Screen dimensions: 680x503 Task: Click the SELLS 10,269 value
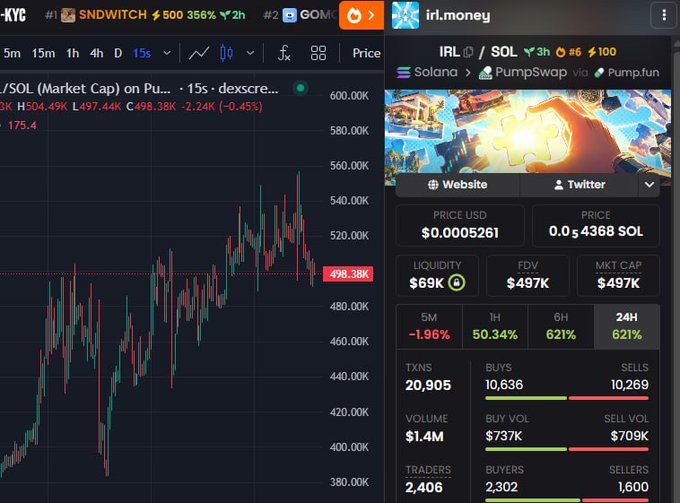pos(630,385)
